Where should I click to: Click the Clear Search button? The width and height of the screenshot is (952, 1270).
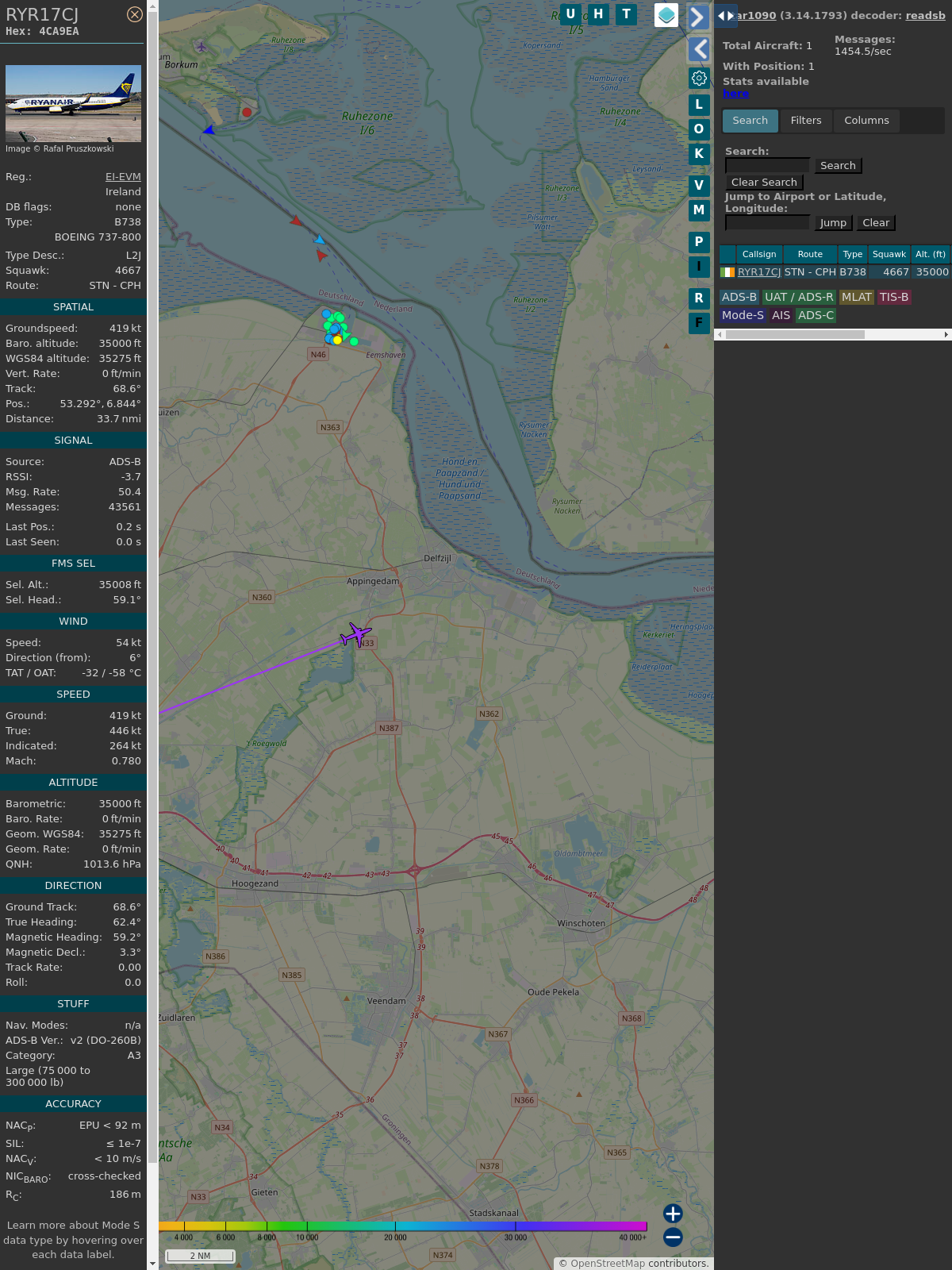pyautogui.click(x=764, y=183)
